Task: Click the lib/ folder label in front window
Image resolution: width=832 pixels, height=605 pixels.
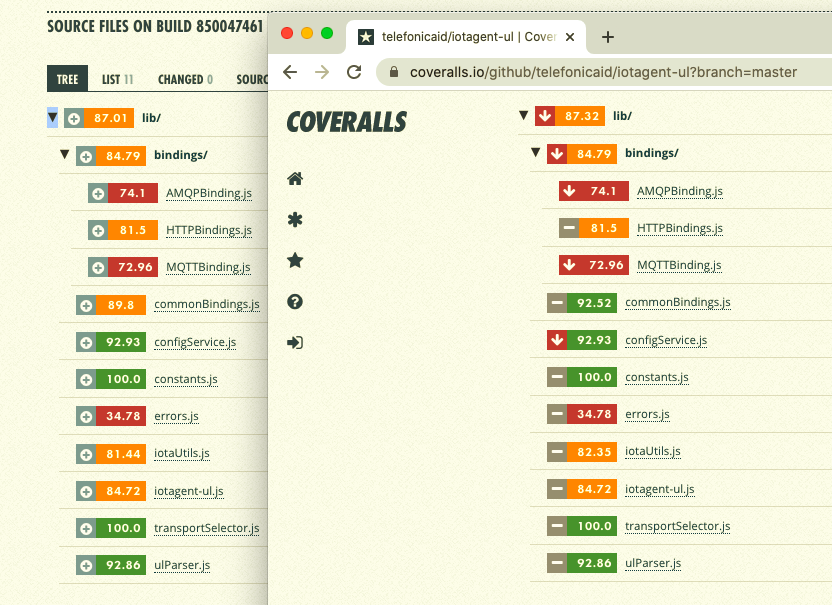Action: coord(622,116)
